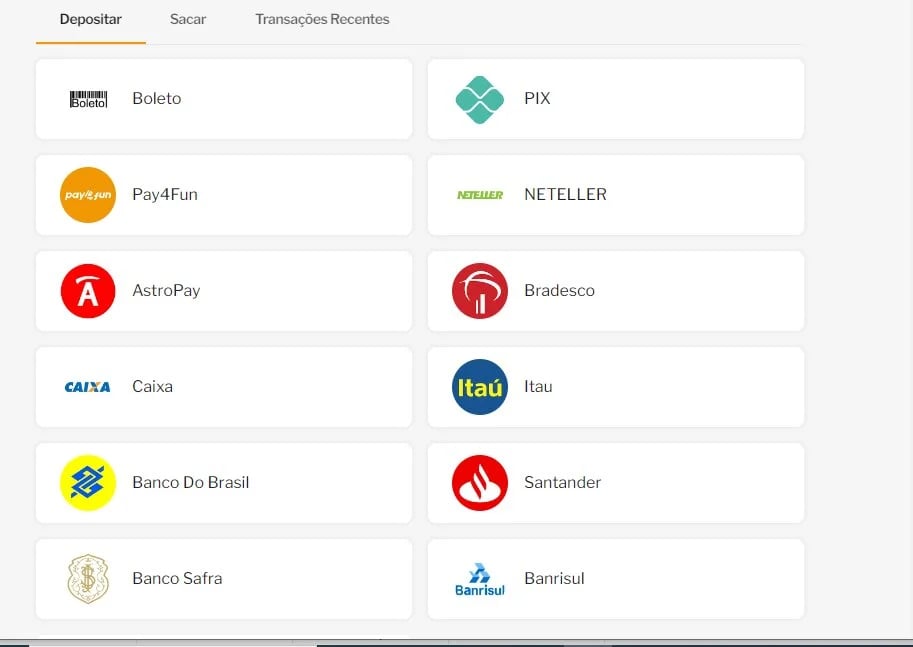Screen dimensions: 913x647
Task: Click the PIX teal diamond logo
Action: 480,100
